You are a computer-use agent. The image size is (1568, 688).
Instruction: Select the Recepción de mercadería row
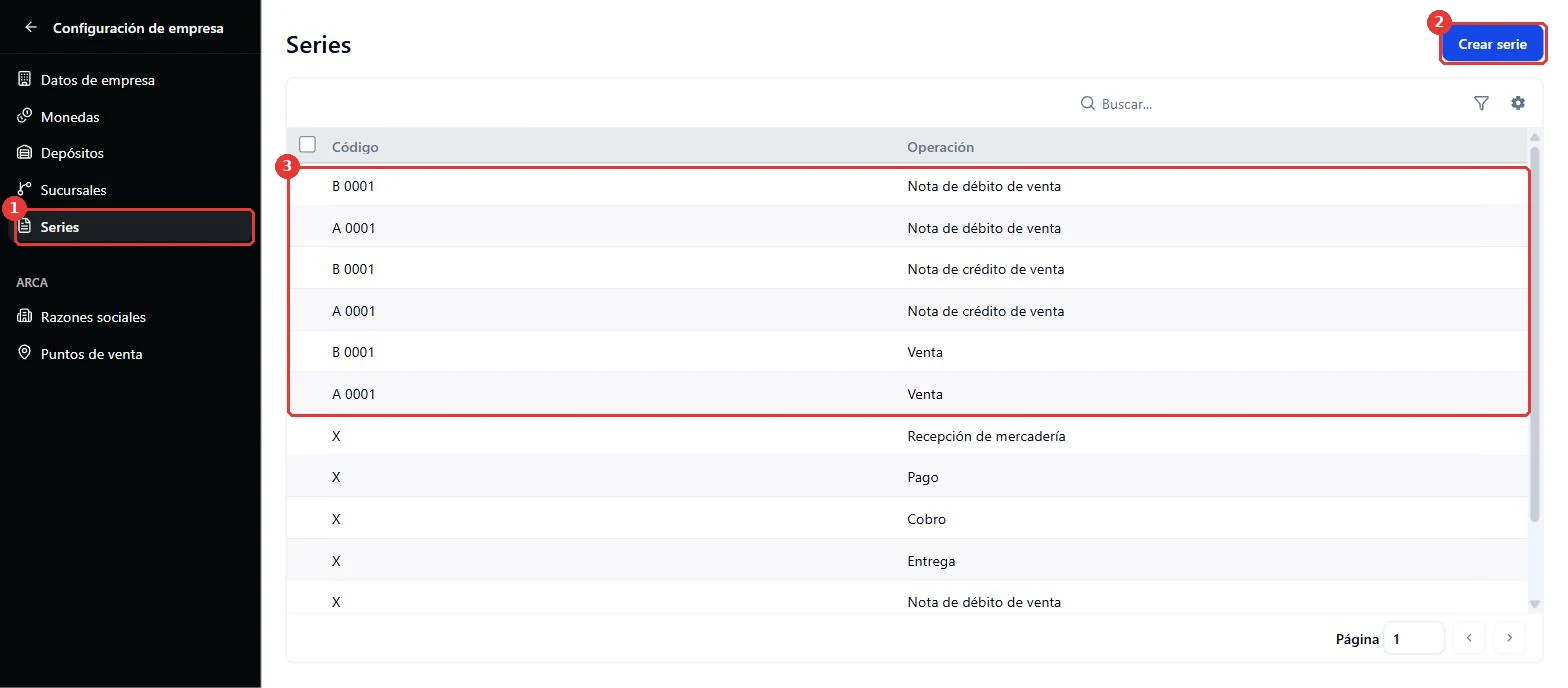[x=908, y=436]
